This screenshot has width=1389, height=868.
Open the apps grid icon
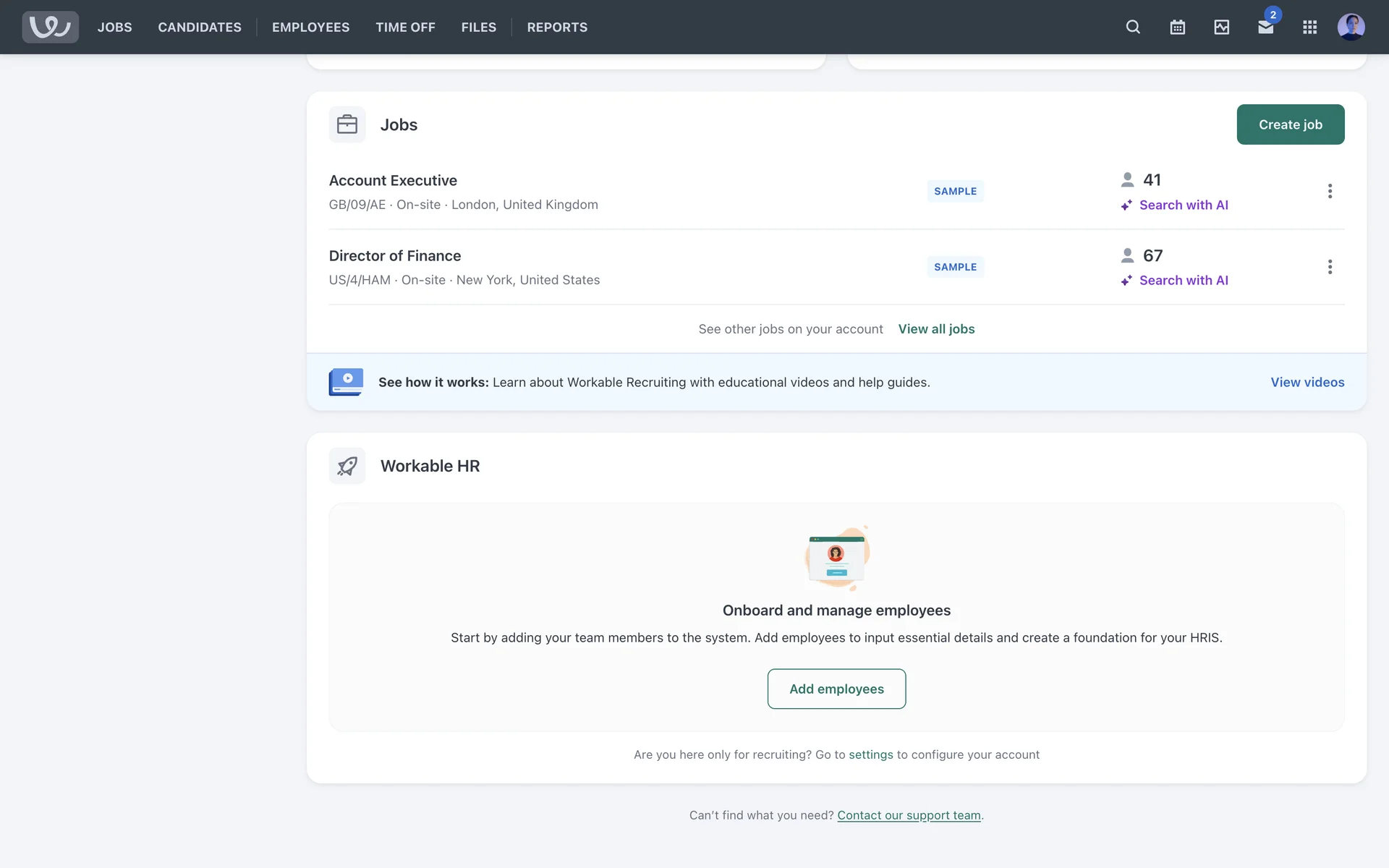pyautogui.click(x=1309, y=27)
